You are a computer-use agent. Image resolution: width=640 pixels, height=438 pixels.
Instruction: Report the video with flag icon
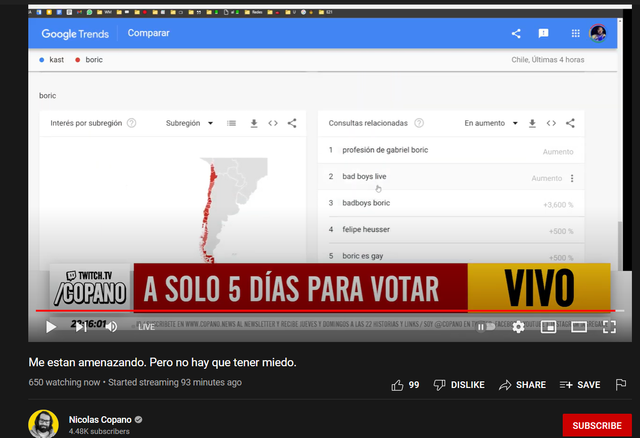(x=621, y=385)
